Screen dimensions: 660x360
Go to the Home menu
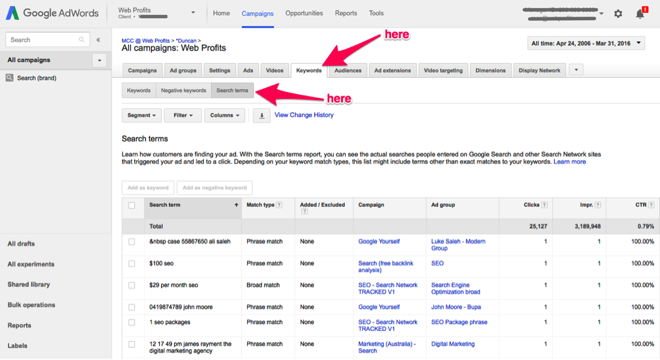[x=221, y=13]
